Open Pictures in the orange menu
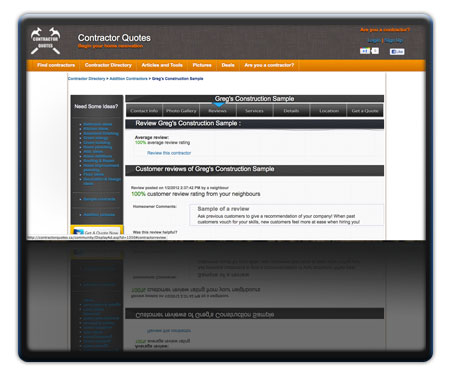Screen dimensions: 454x369 [202, 65]
